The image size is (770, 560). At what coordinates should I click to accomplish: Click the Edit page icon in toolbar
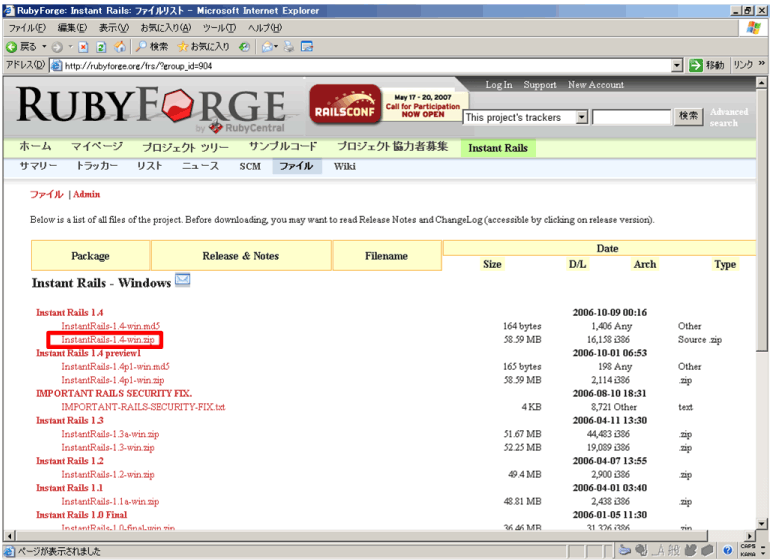[307, 47]
